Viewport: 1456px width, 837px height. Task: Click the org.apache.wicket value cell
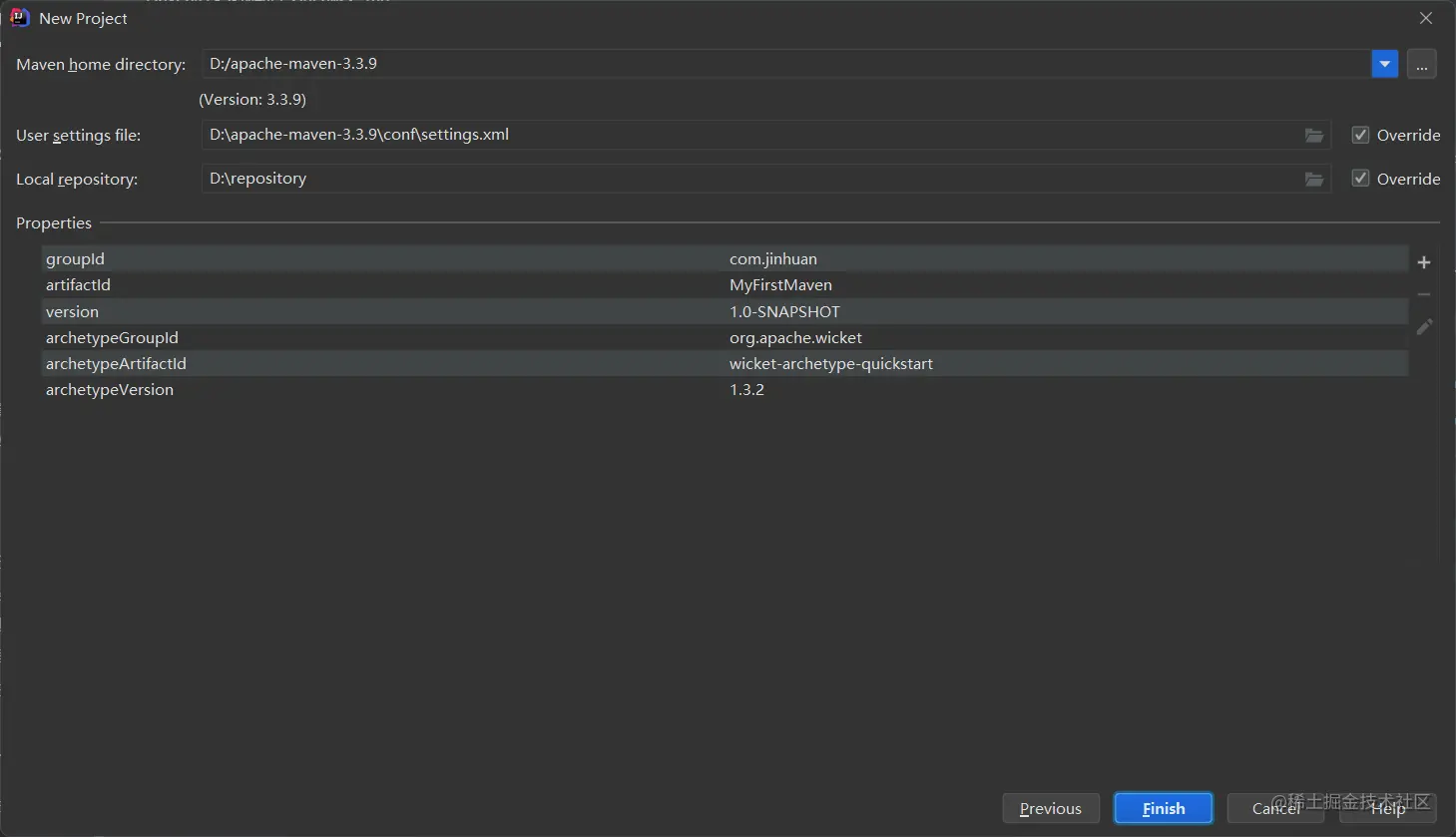(1066, 337)
